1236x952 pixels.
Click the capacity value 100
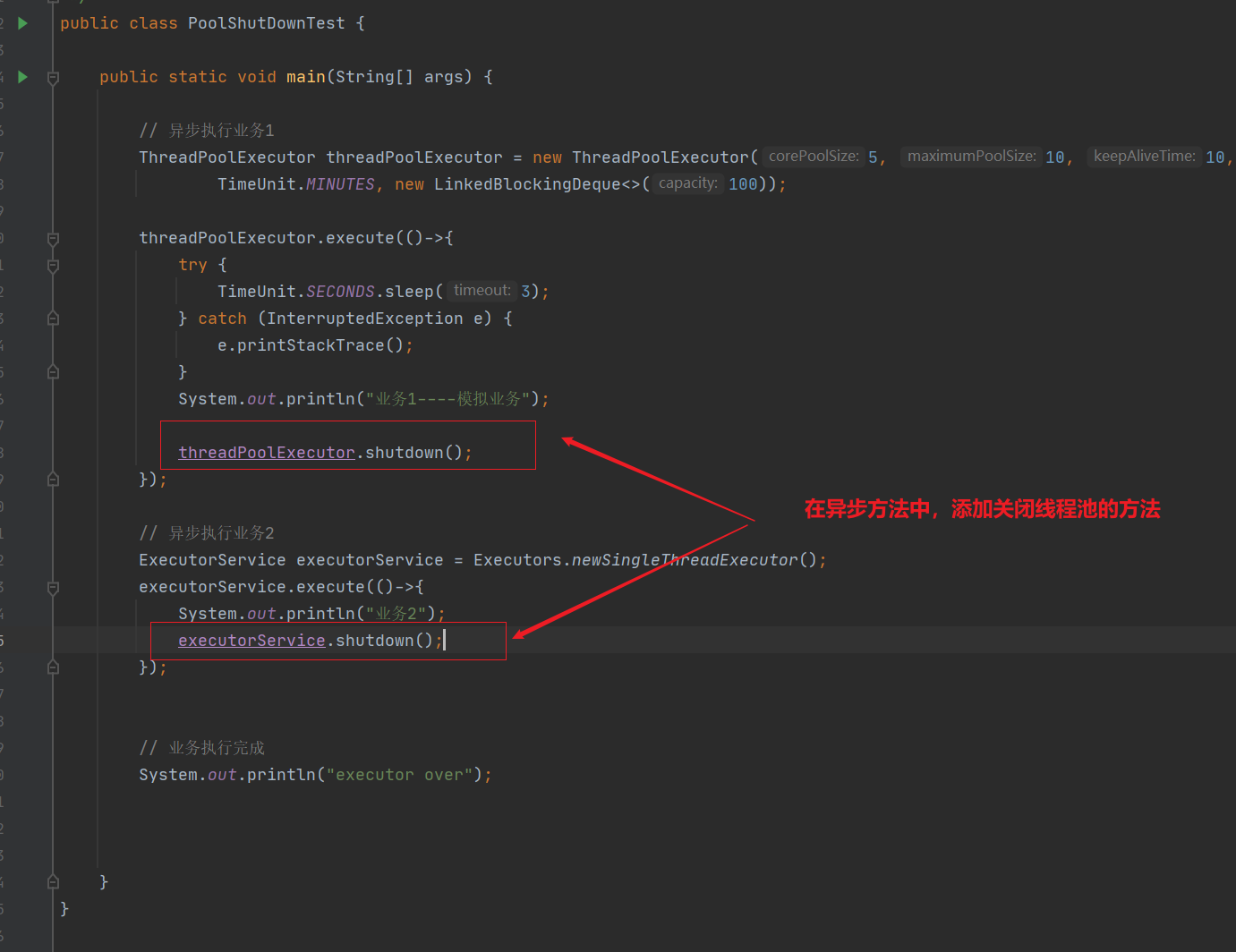click(743, 184)
